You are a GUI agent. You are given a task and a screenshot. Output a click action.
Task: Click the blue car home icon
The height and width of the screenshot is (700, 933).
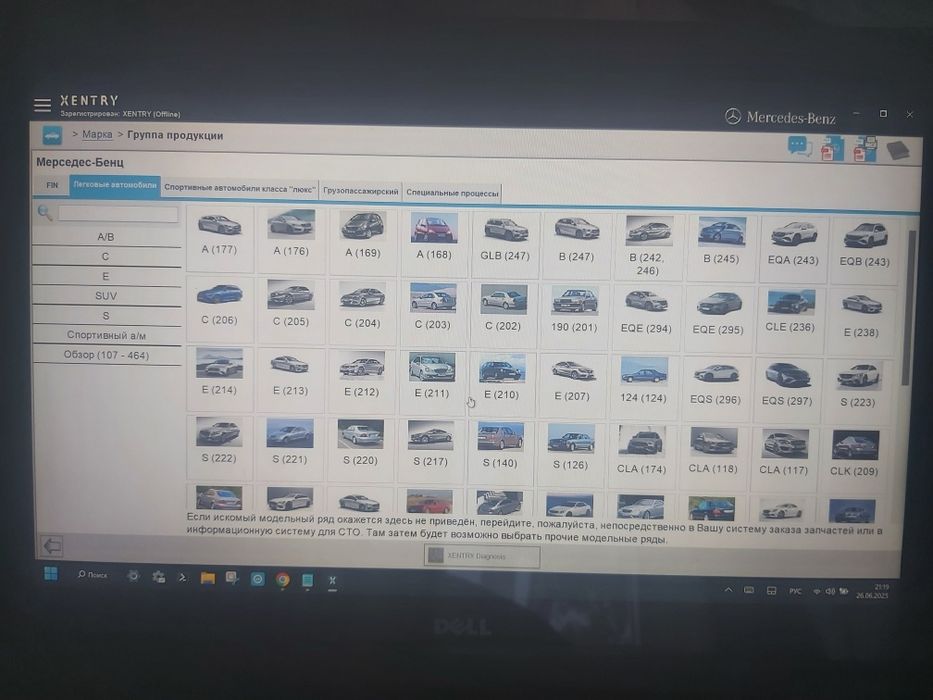tap(52, 136)
